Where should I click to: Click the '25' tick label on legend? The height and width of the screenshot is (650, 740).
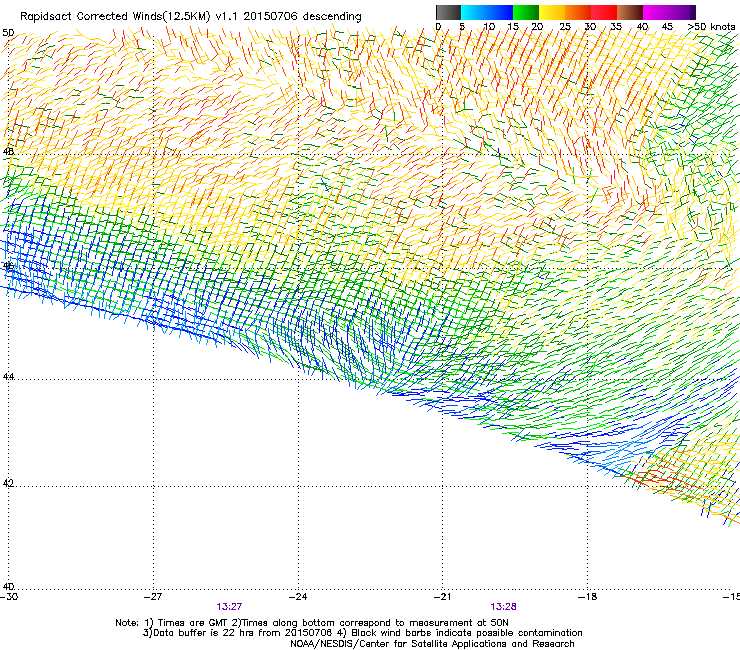coord(565,27)
